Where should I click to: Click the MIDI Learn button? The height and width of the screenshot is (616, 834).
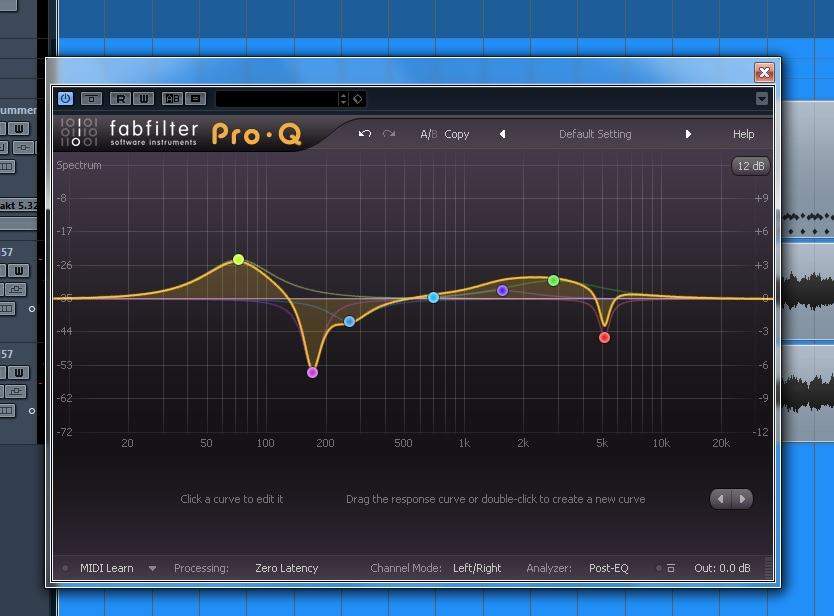click(106, 568)
